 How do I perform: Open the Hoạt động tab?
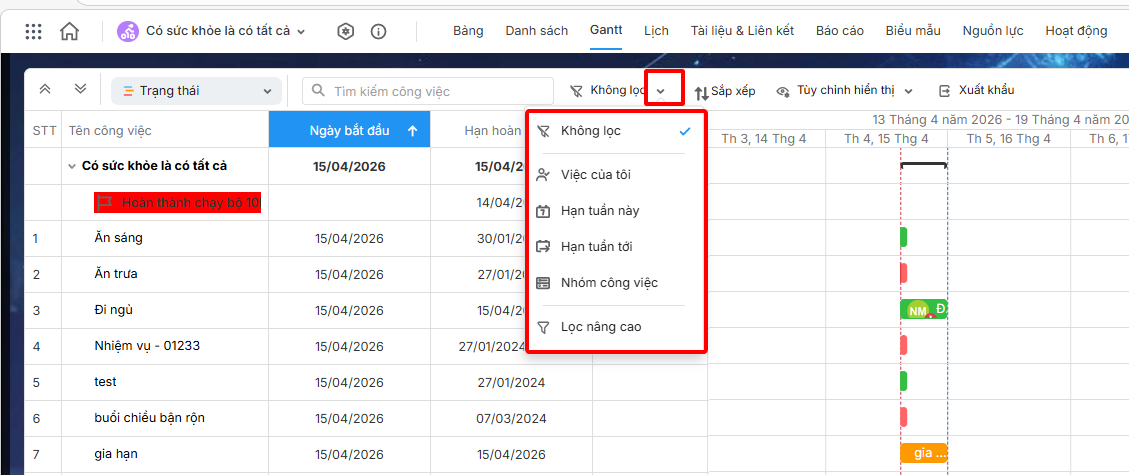1076,31
